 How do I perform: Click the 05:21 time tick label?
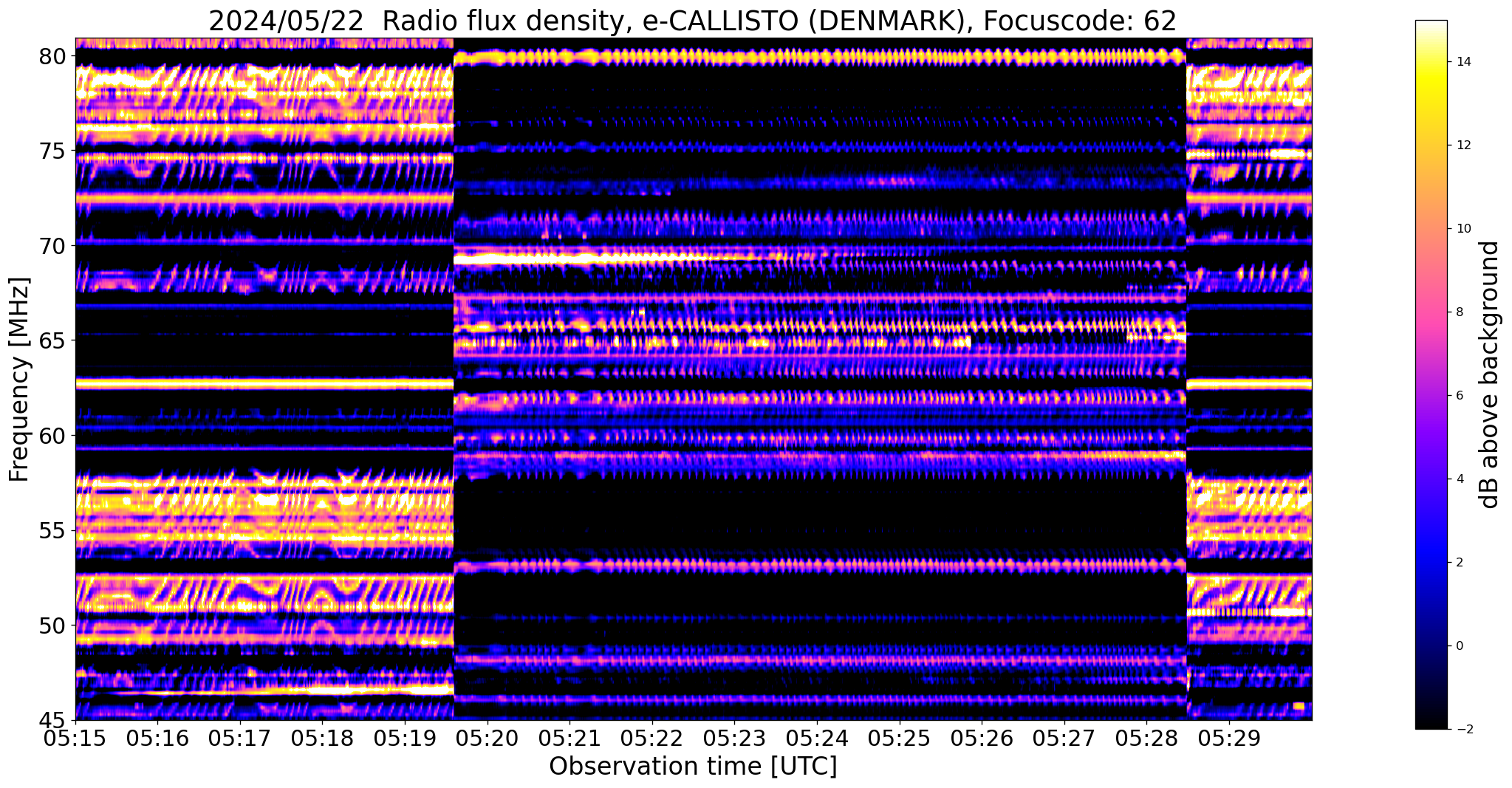pos(569,739)
